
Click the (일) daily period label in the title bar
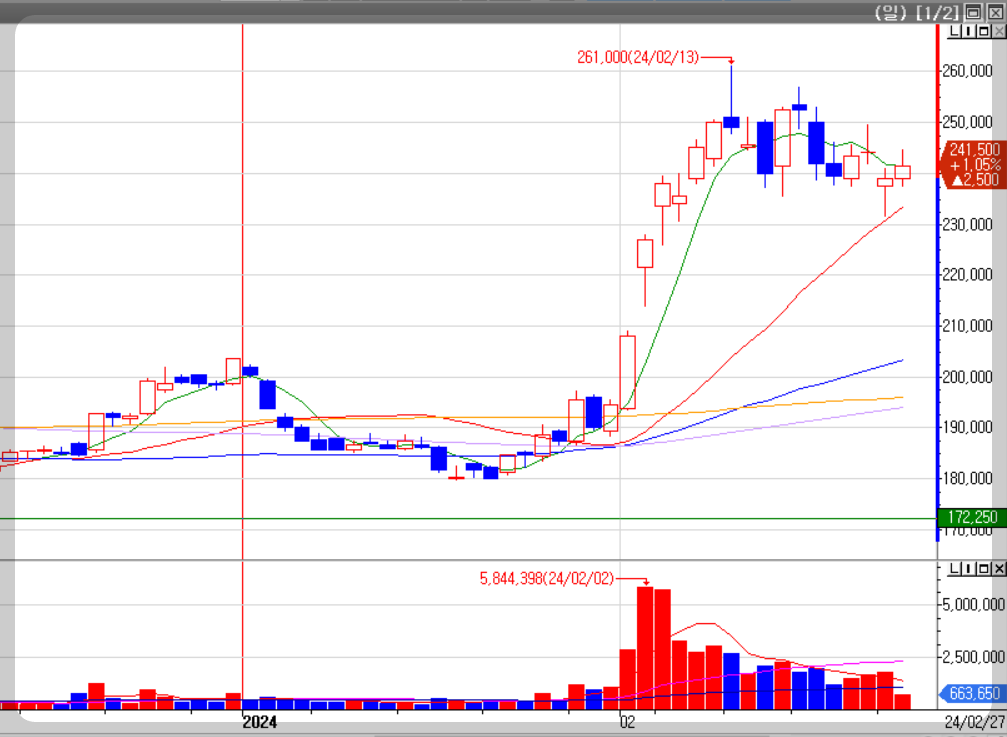890,12
